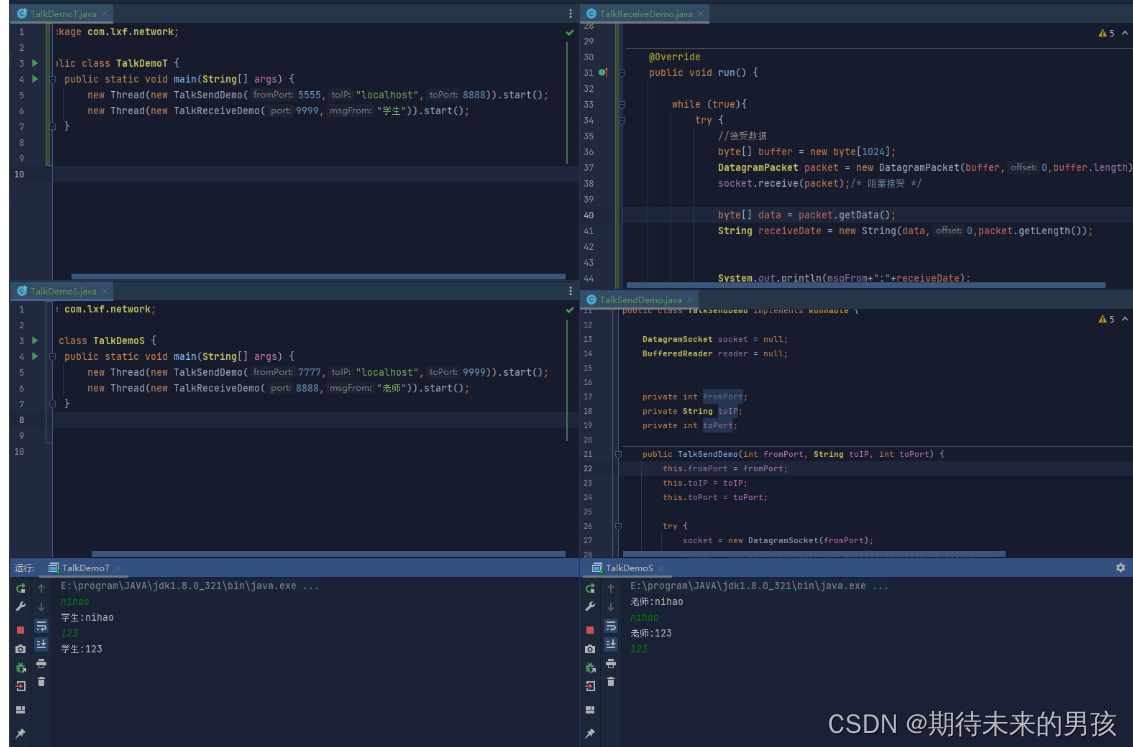Jump up stack trace in TalkDemoT console
1133x747 pixels.
(41, 588)
